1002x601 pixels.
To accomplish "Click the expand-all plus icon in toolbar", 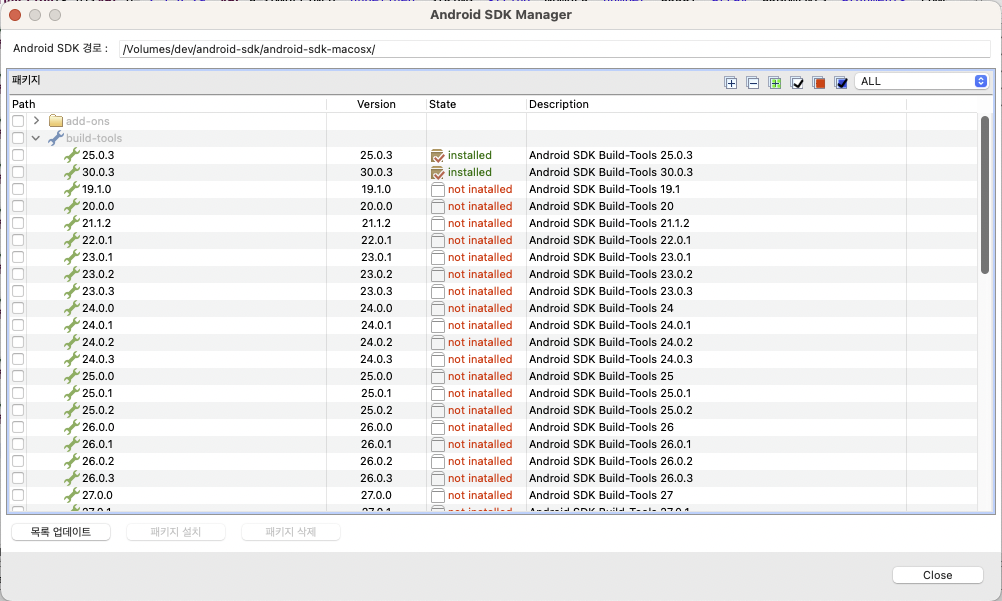I will click(x=730, y=82).
